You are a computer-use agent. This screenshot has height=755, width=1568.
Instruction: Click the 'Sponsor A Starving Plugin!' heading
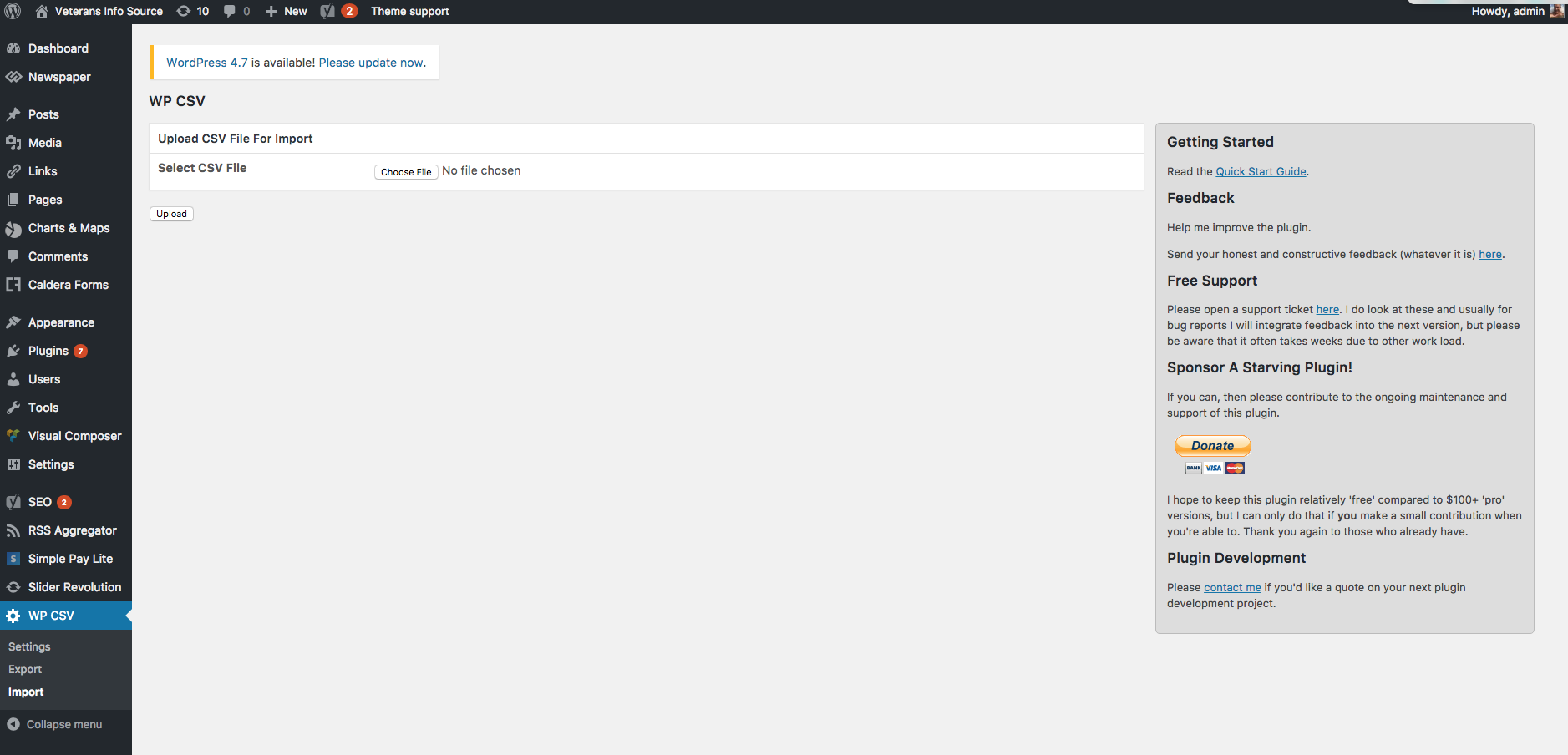point(1260,367)
